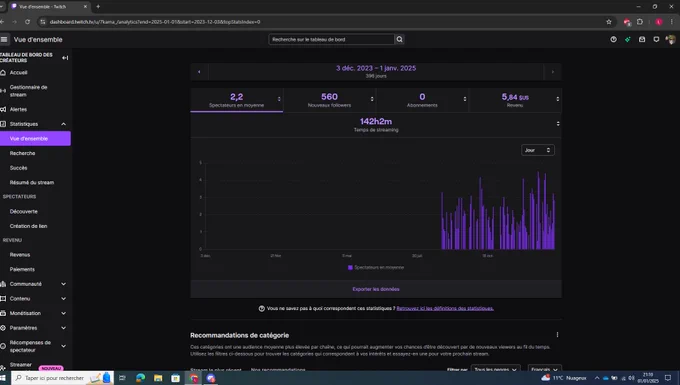Bookmark this page with the star icon

(609, 22)
